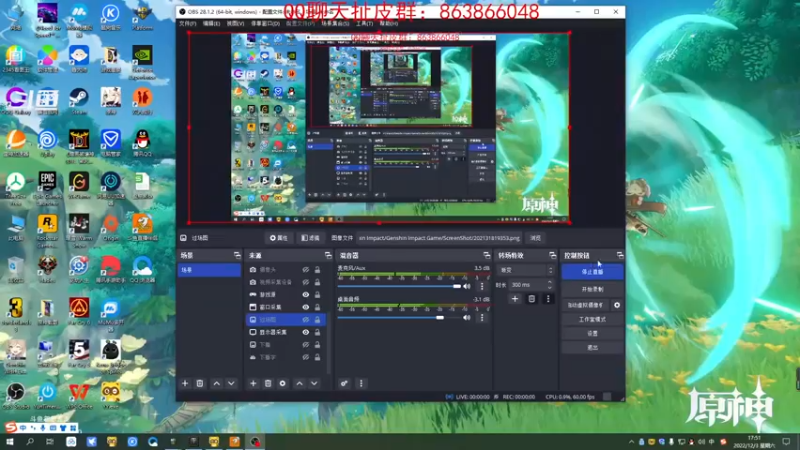Open the 工具(T) menu
The image size is (800, 450).
coord(364,23)
